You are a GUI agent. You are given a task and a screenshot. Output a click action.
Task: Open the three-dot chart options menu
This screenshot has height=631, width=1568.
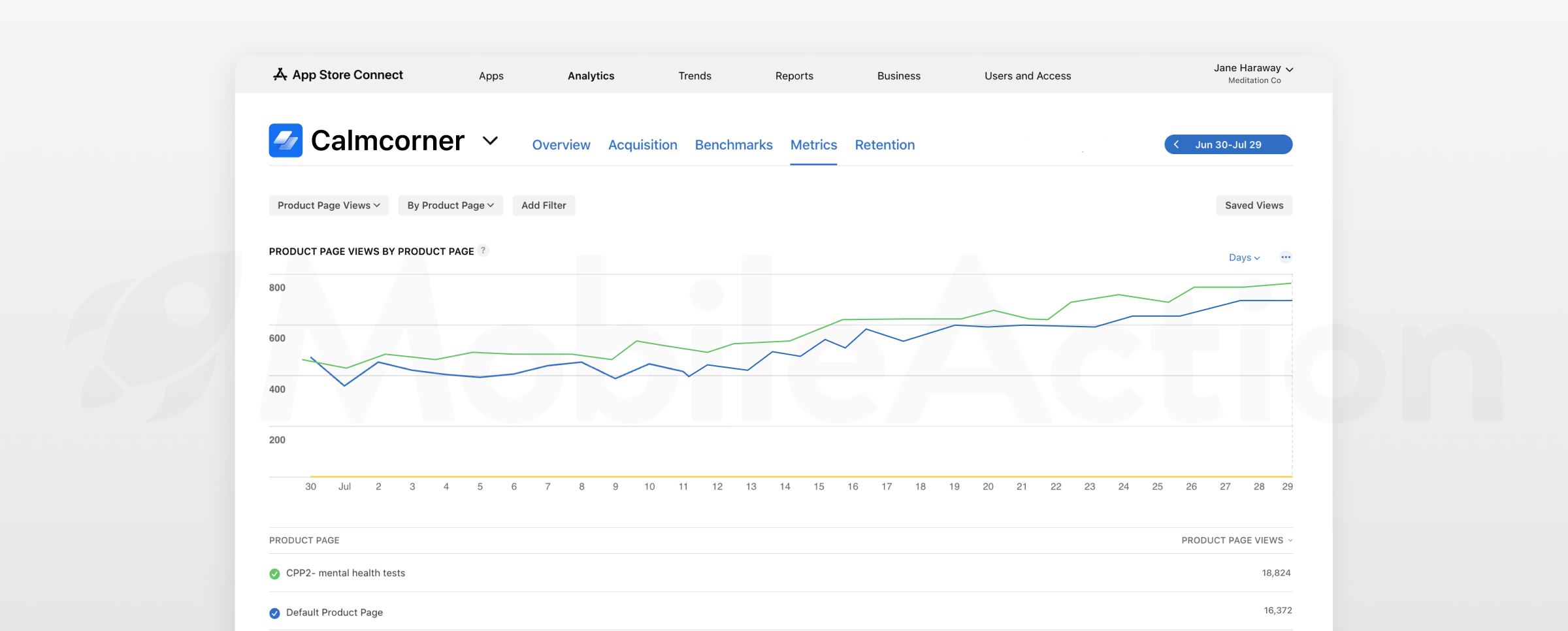pos(1285,257)
